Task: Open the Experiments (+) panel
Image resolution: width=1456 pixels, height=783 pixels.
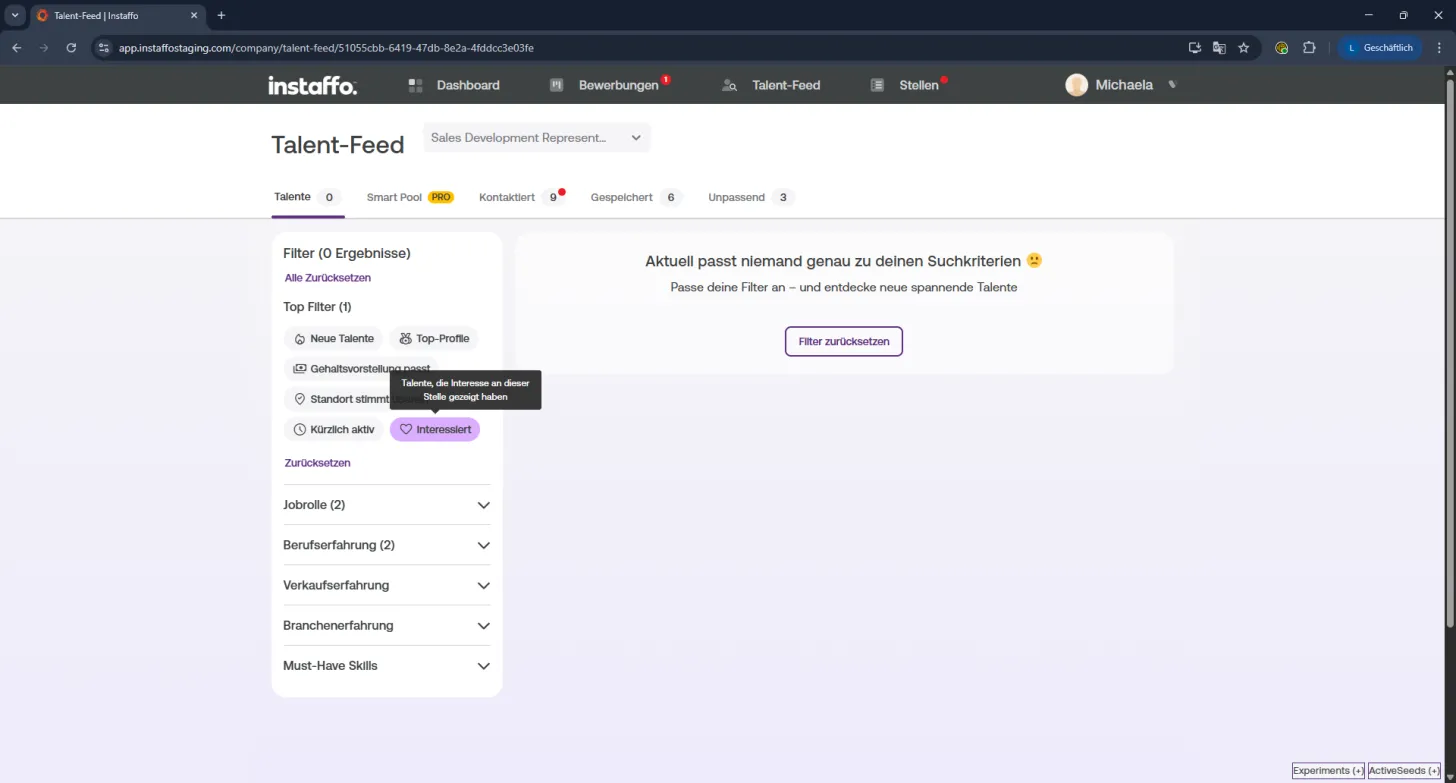Action: click(1328, 771)
